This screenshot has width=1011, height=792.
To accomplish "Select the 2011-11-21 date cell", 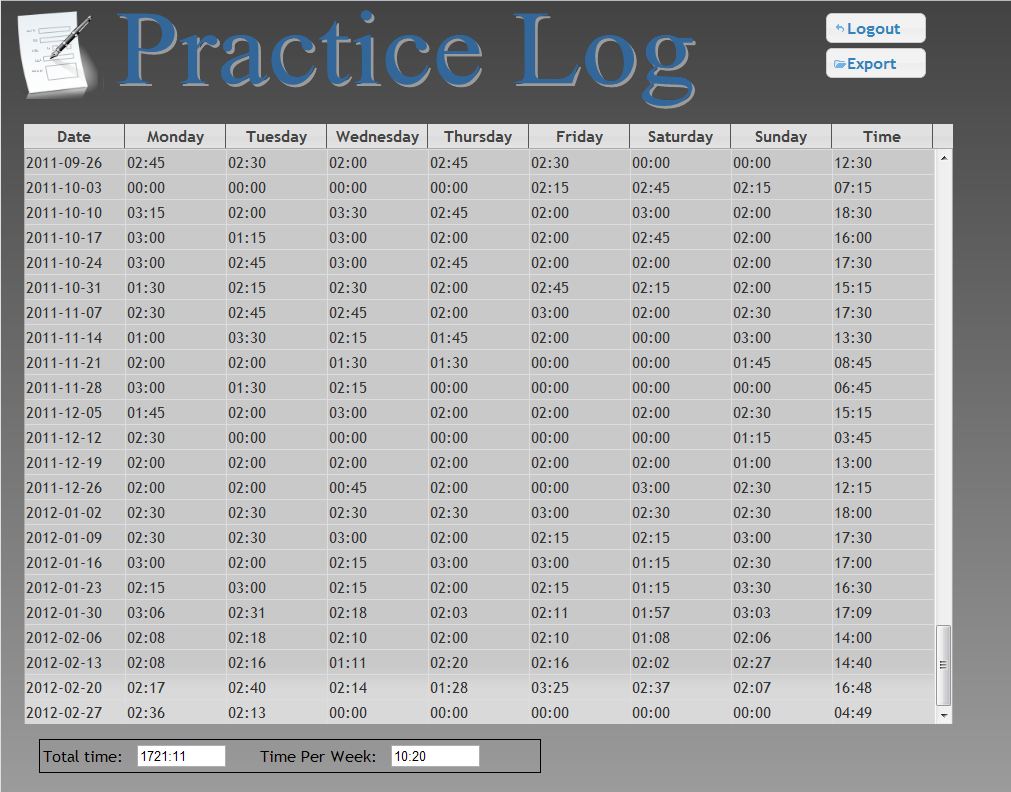I will (74, 363).
